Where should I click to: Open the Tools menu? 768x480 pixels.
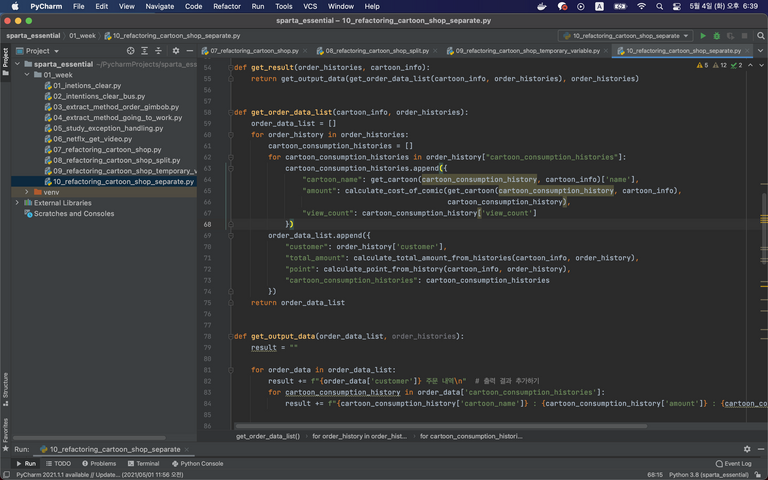point(284,6)
